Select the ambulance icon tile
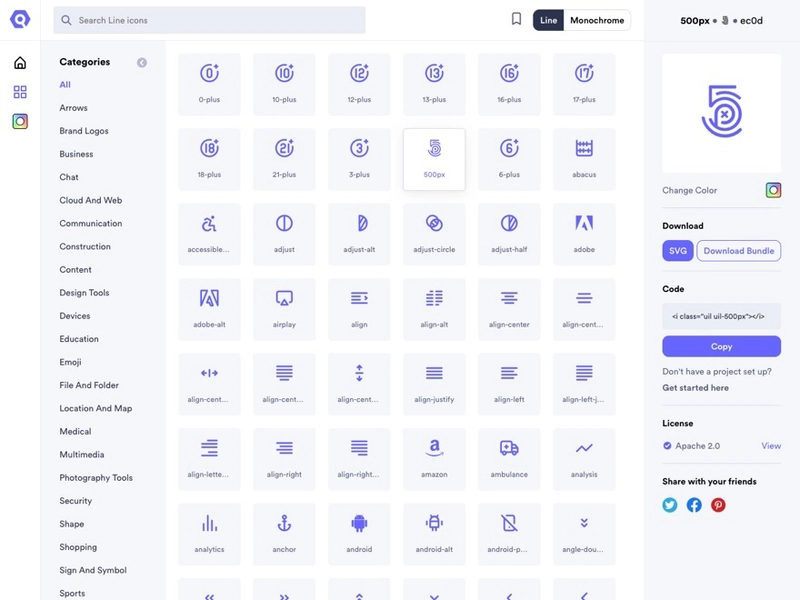Image resolution: width=800 pixels, height=600 pixels. pos(509,459)
